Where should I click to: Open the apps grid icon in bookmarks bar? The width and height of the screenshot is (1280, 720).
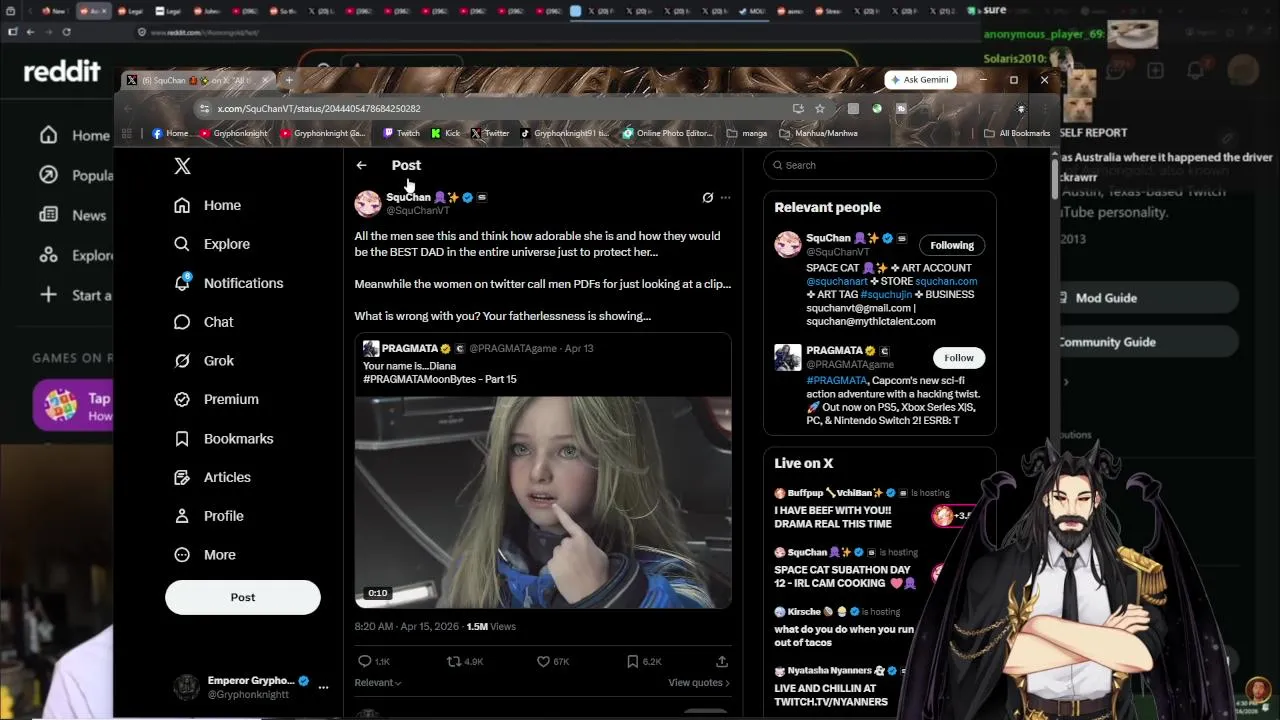tap(127, 133)
